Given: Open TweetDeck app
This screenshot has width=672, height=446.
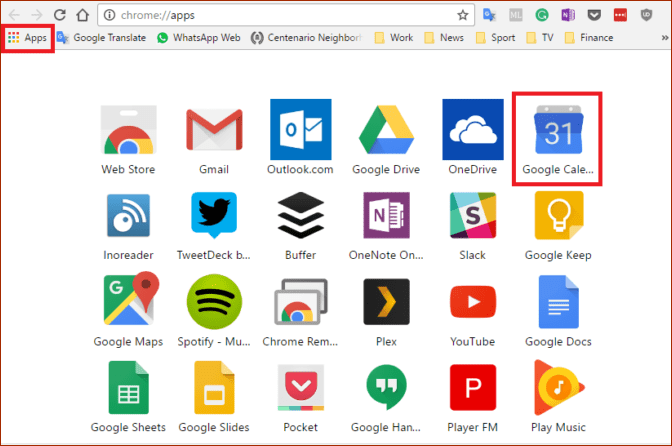Looking at the screenshot, I should [x=214, y=225].
